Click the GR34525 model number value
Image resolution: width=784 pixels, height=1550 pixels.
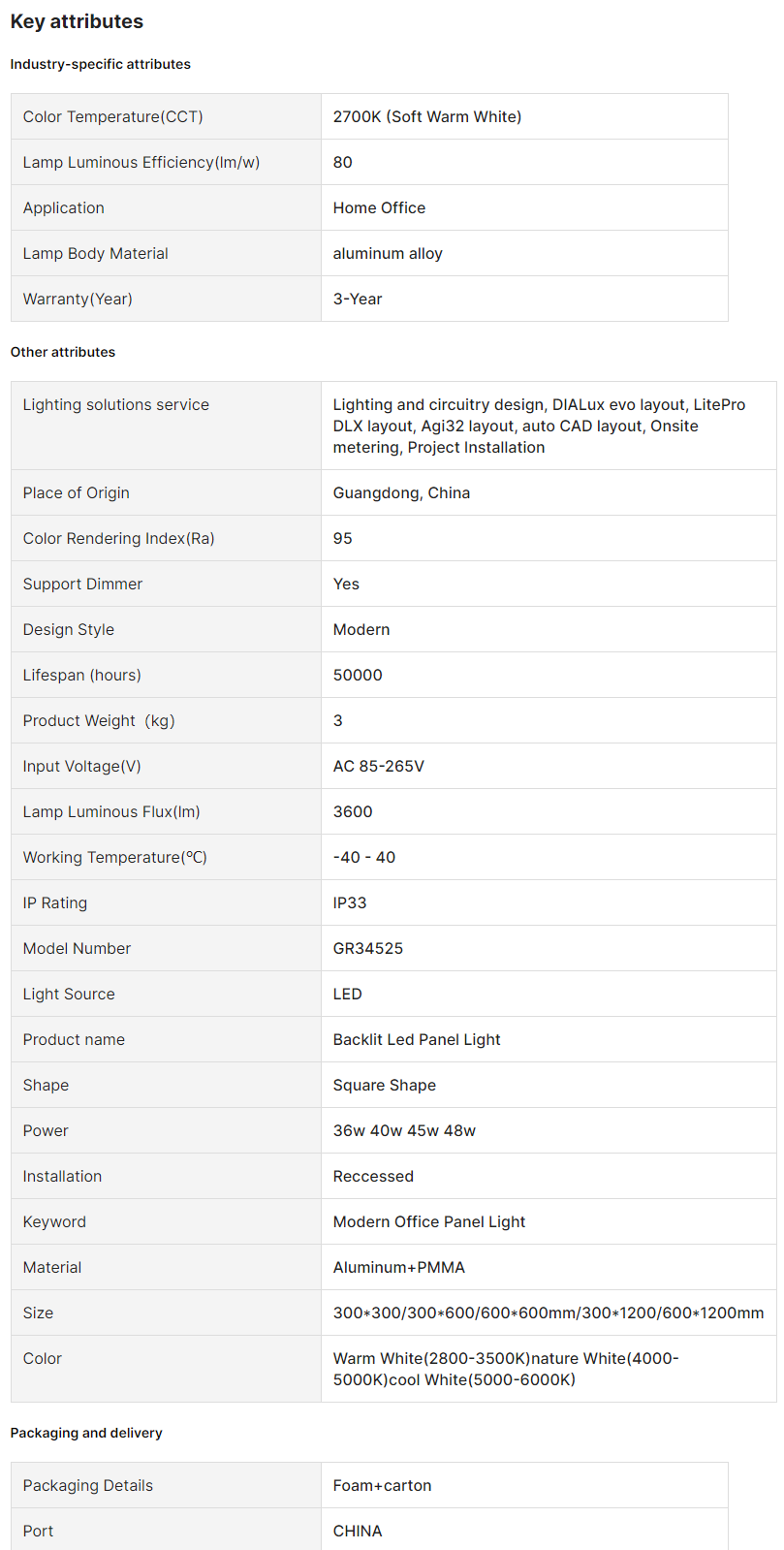coord(367,948)
